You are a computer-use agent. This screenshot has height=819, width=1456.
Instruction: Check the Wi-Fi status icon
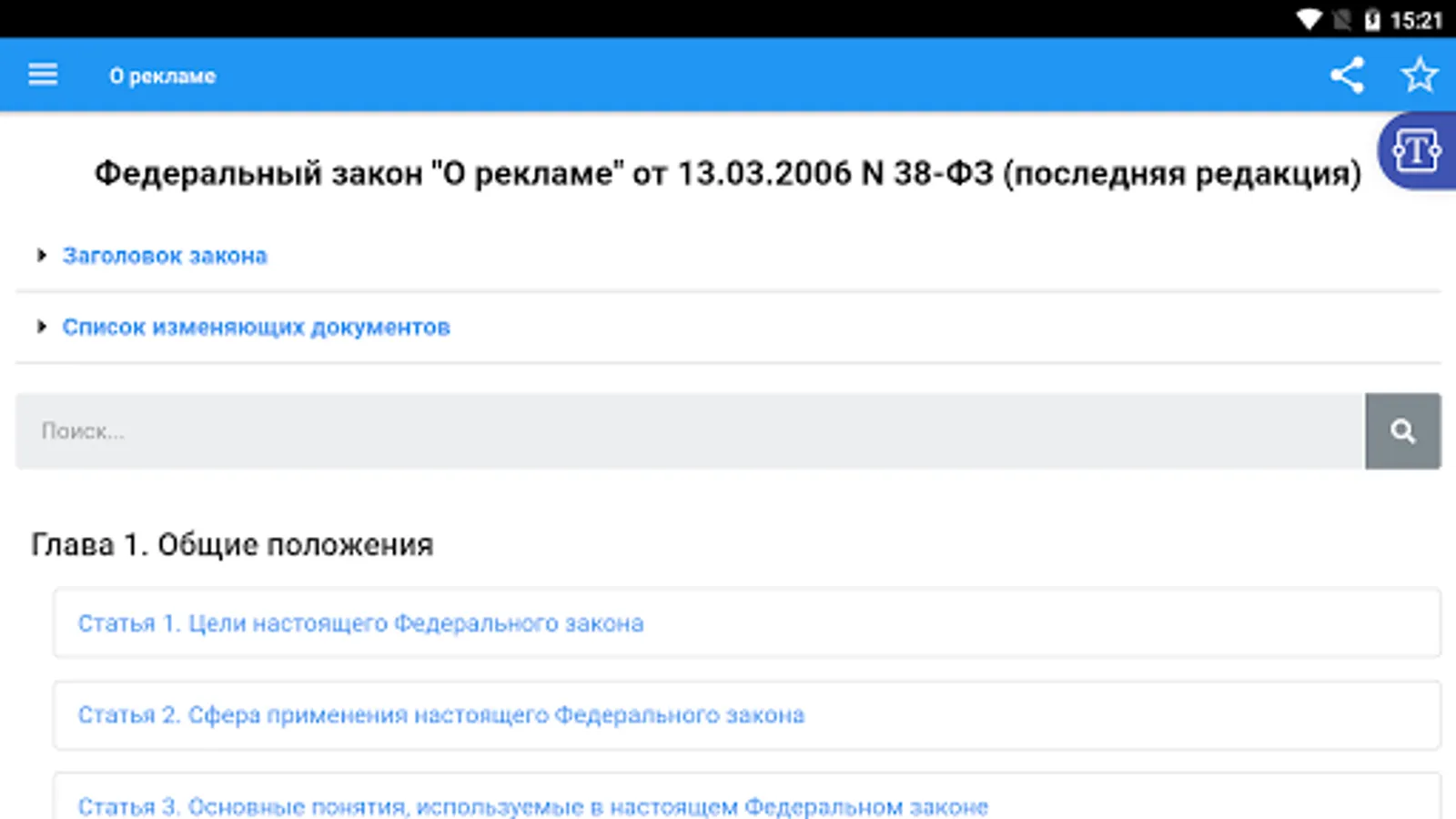[1309, 19]
